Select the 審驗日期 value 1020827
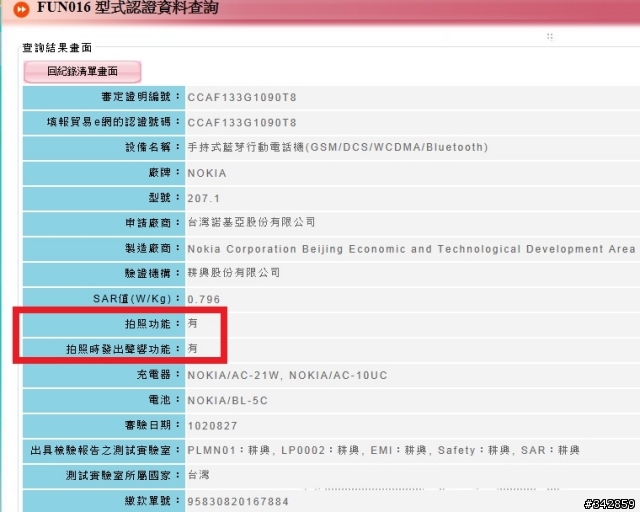Viewport: 640px width, 512px height. click(x=212, y=426)
